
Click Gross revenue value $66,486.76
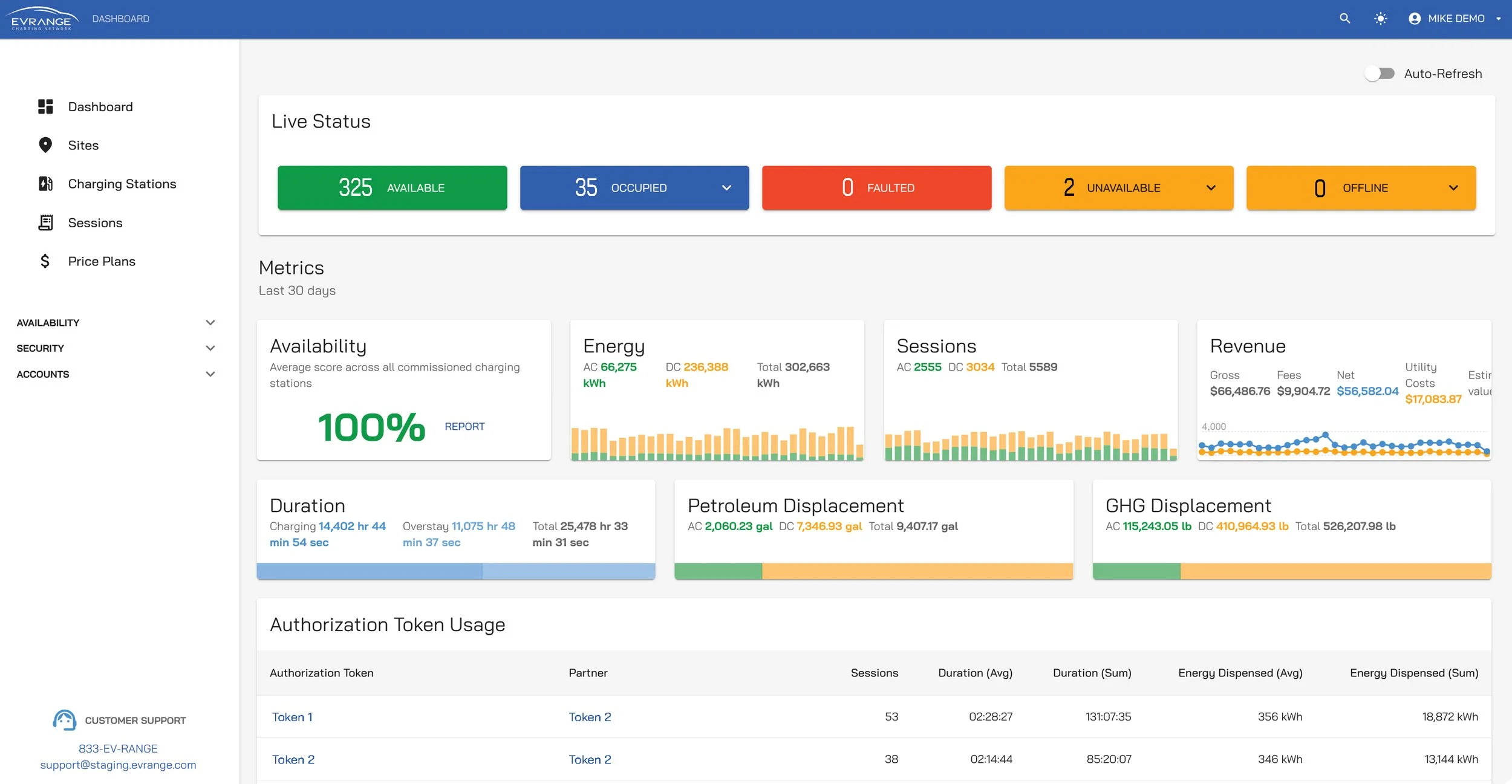pyautogui.click(x=1240, y=391)
